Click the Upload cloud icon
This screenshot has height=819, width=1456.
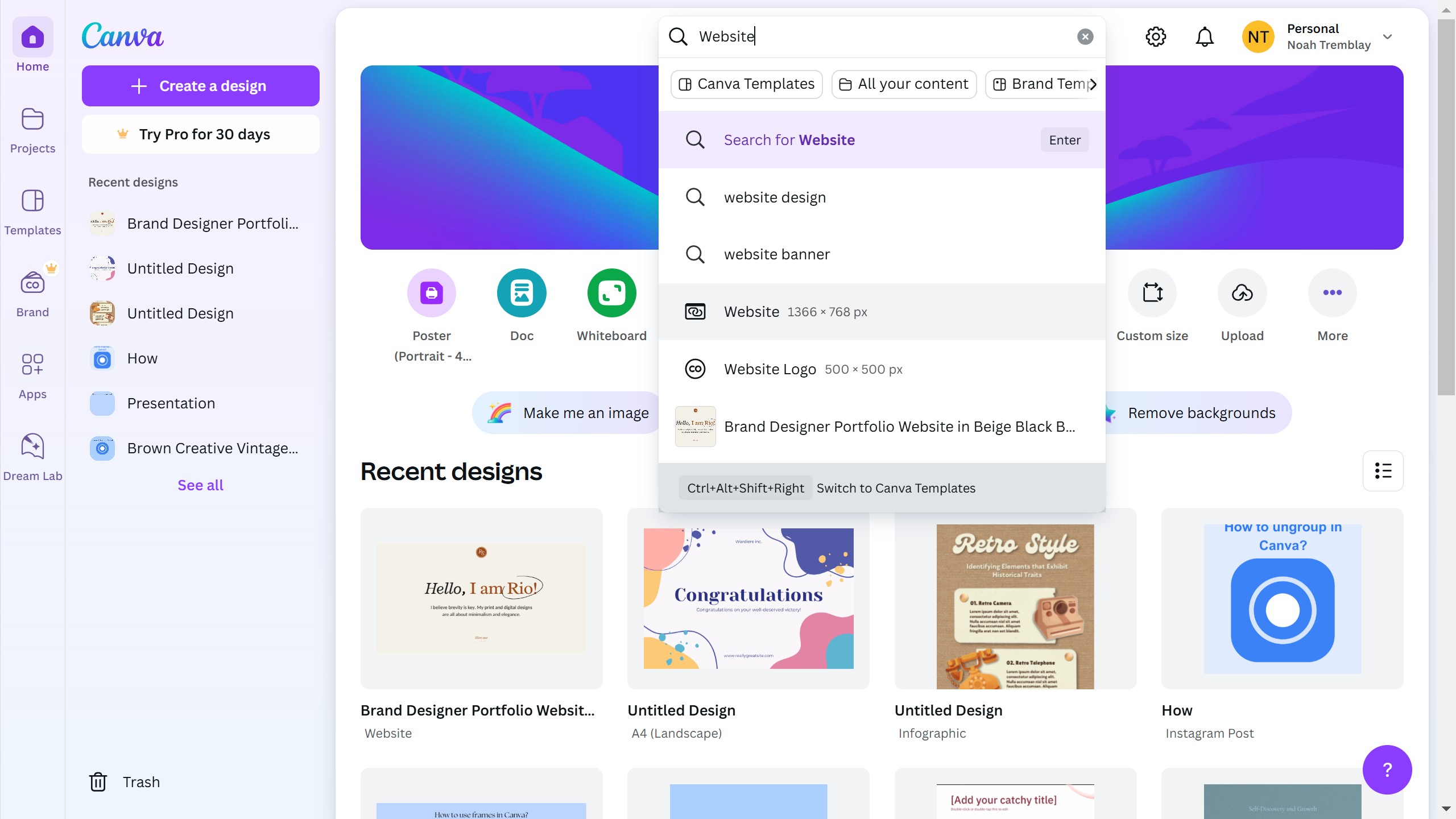[x=1242, y=293]
